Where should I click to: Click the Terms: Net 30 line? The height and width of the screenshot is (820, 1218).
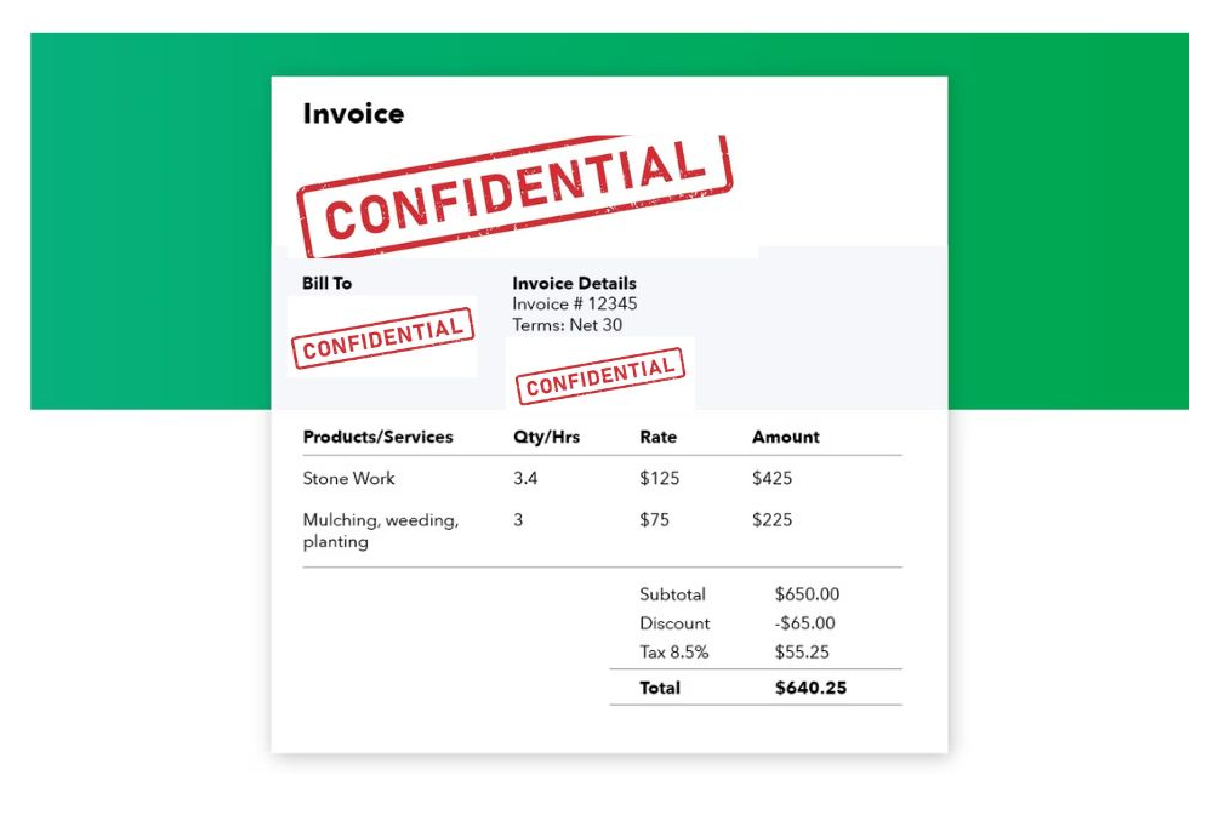[568, 325]
